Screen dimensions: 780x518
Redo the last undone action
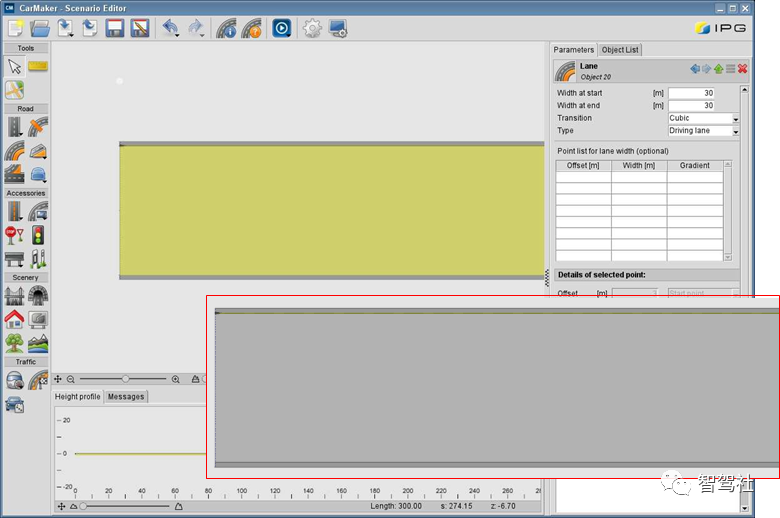tap(195, 28)
